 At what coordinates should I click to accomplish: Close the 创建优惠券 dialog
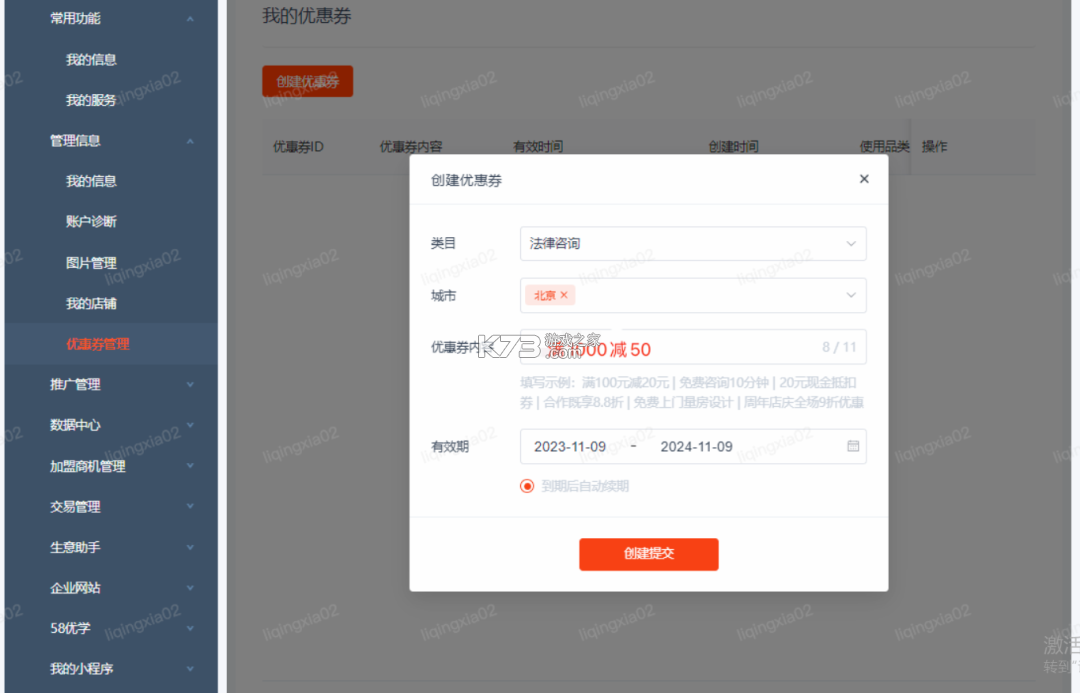pos(864,179)
